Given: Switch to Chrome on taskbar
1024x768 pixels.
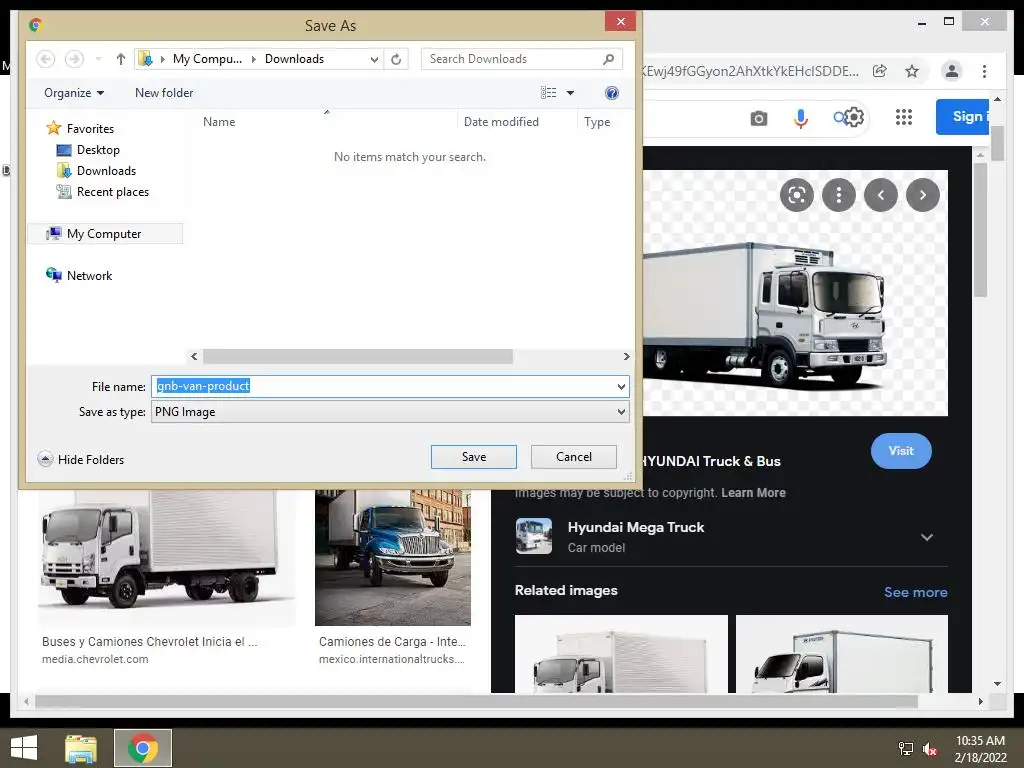Looking at the screenshot, I should click(143, 748).
